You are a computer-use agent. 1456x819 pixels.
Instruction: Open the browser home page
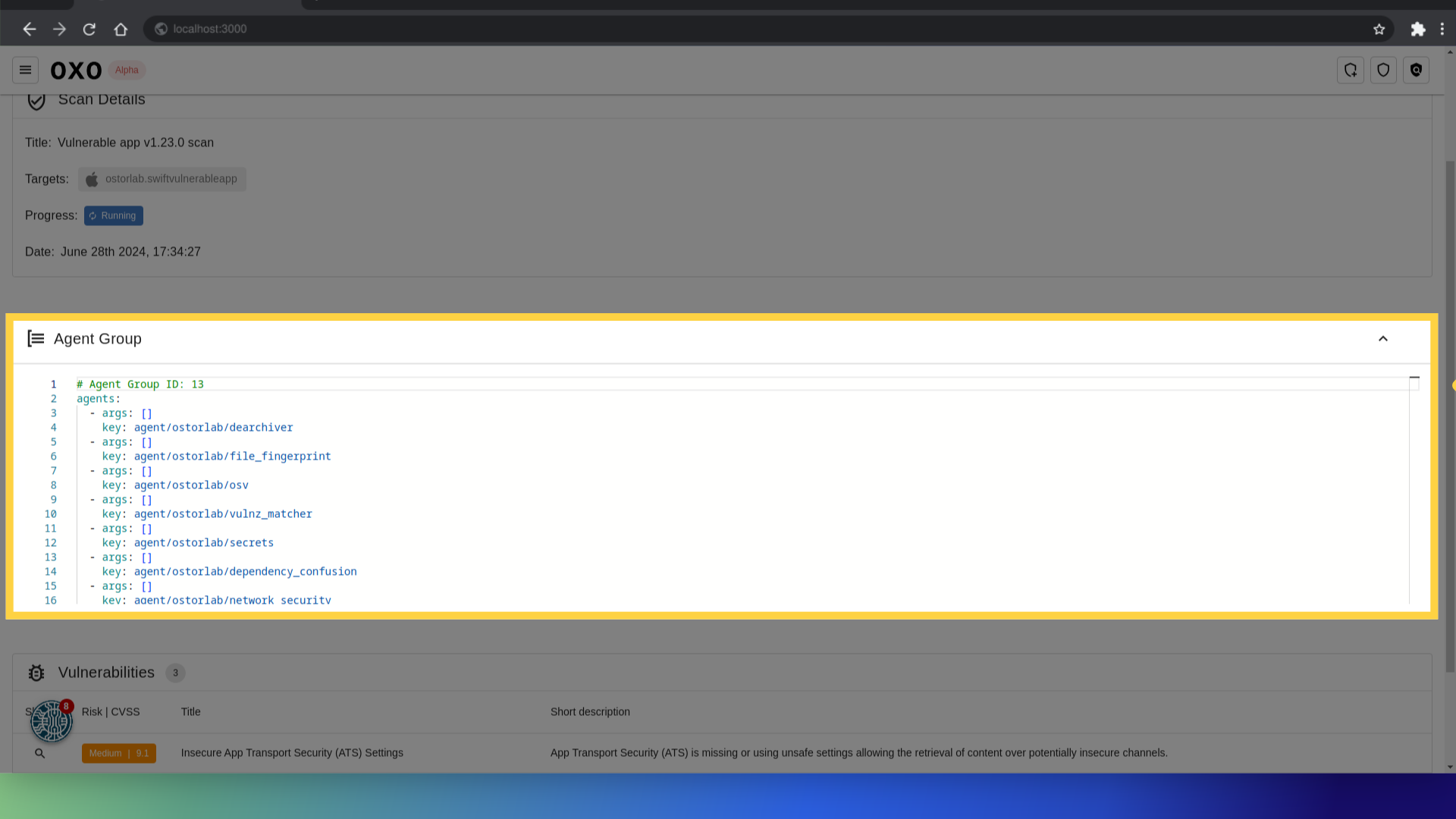[121, 29]
